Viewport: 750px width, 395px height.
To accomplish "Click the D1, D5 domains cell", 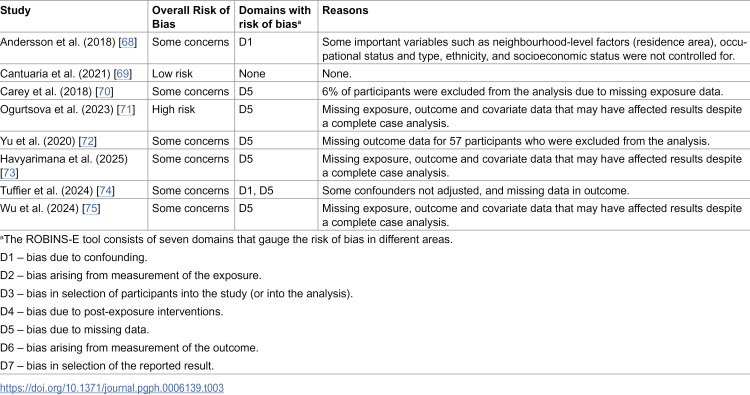I will tap(256, 190).
